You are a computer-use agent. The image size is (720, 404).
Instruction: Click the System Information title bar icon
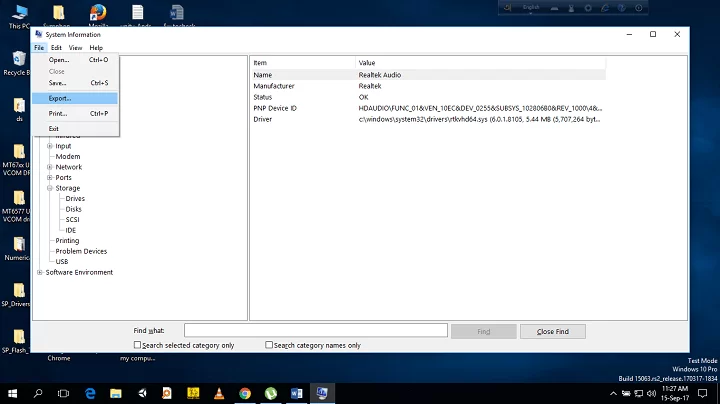(x=39, y=34)
